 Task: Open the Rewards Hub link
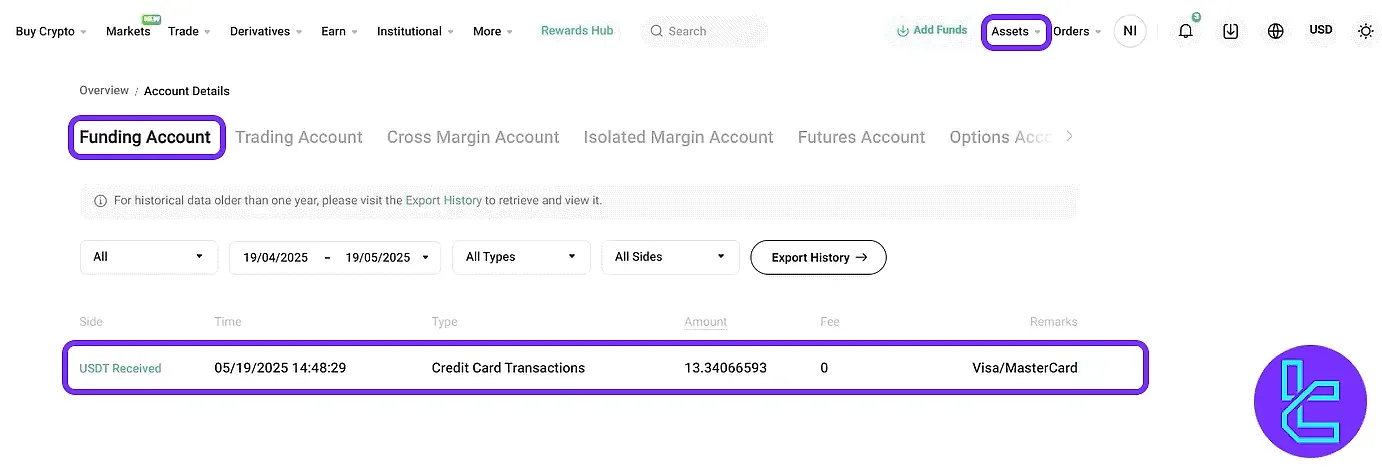[577, 31]
